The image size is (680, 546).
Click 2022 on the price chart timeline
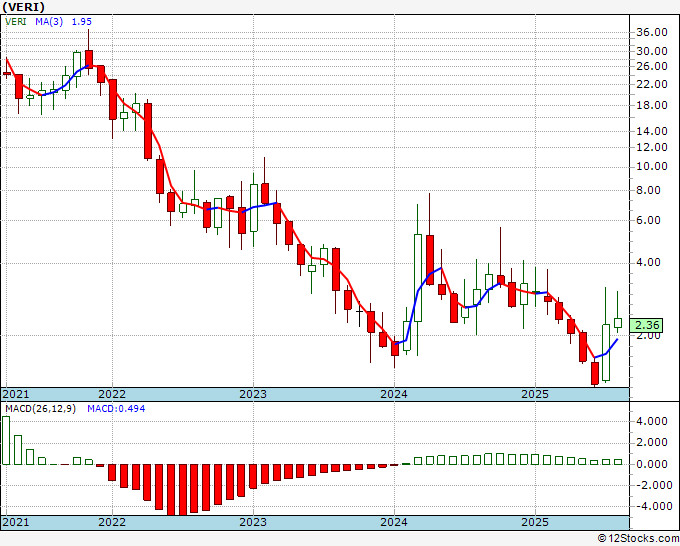click(x=112, y=394)
